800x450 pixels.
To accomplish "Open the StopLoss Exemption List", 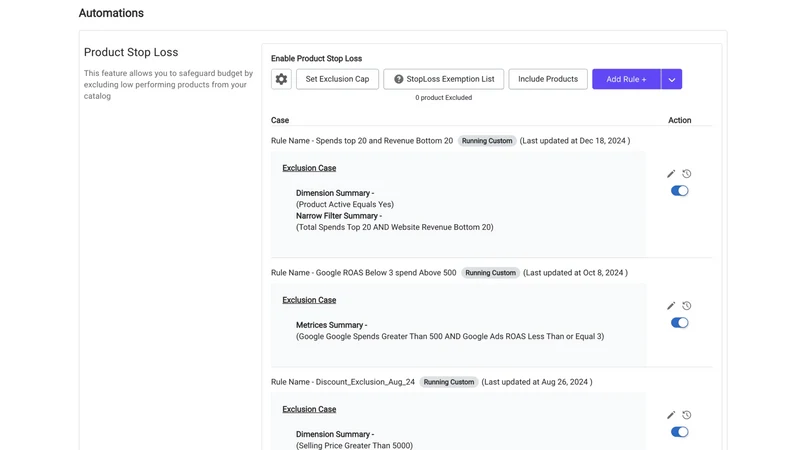I will (x=444, y=79).
